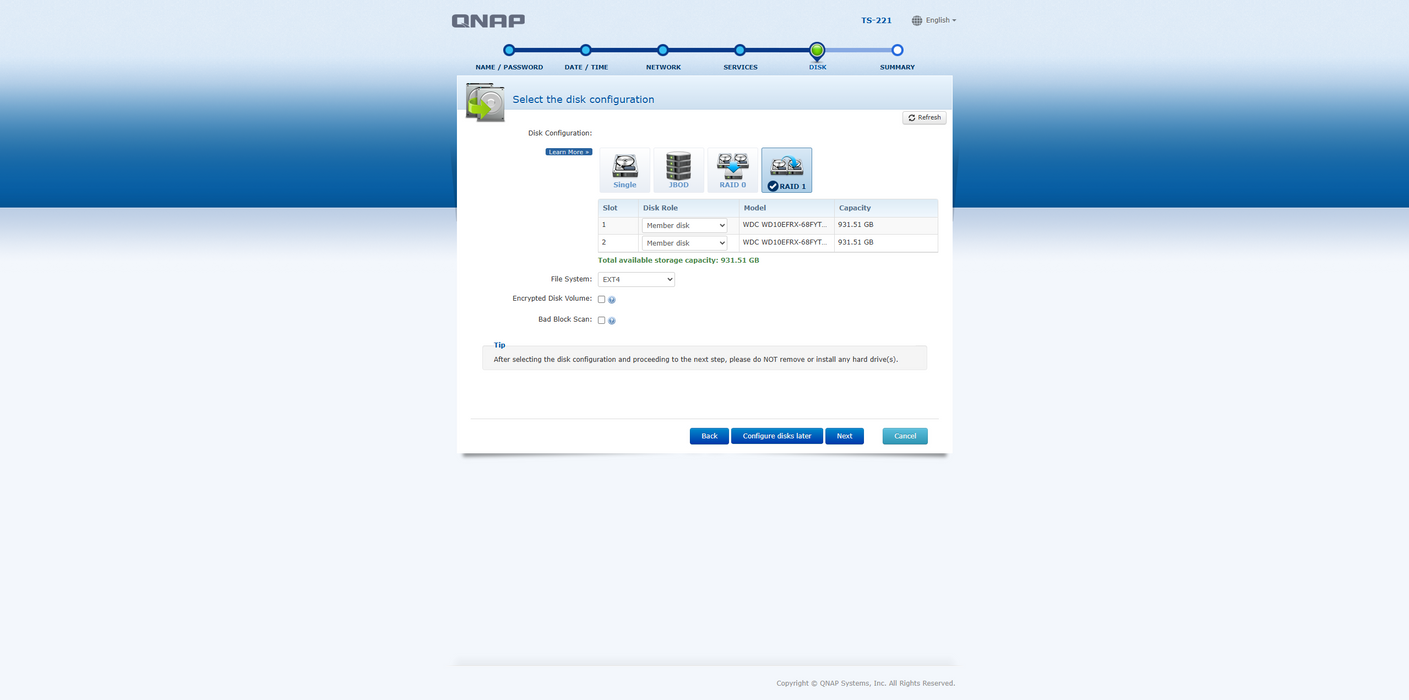The image size is (1409, 700).
Task: Open the English language dropdown
Action: click(x=940, y=20)
